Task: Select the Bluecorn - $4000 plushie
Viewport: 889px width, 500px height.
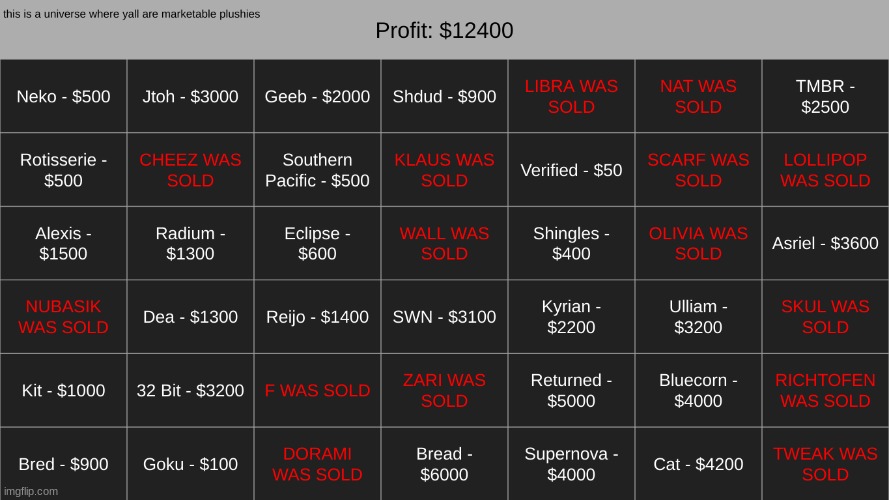Action: coord(698,391)
